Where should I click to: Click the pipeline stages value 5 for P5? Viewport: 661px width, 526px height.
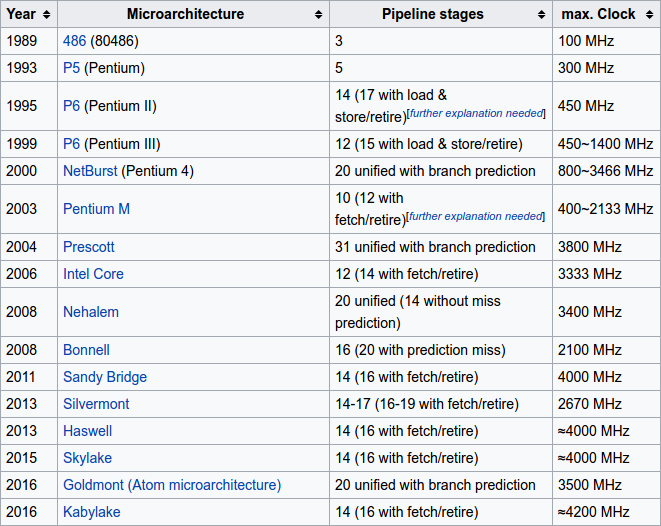coord(441,68)
